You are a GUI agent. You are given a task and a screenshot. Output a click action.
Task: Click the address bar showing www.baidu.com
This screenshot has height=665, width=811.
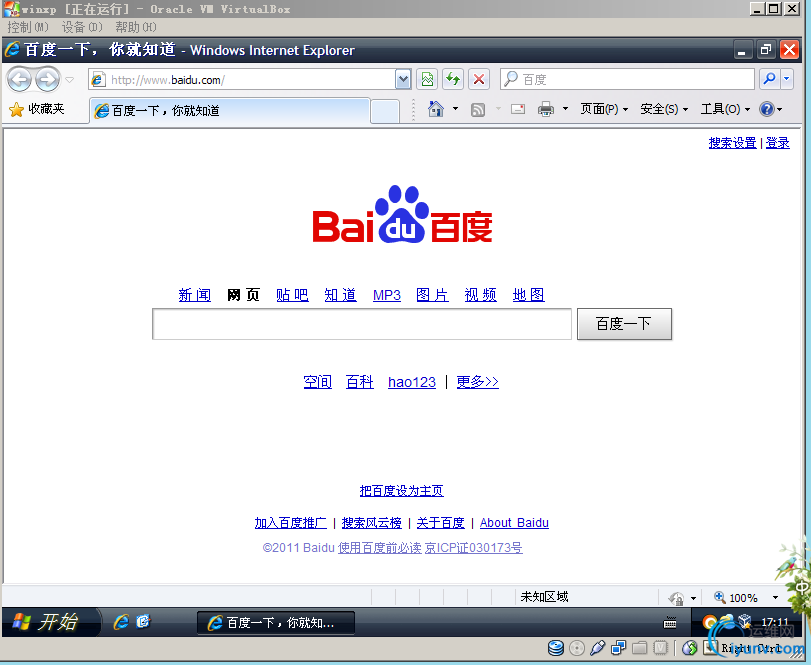pos(242,80)
